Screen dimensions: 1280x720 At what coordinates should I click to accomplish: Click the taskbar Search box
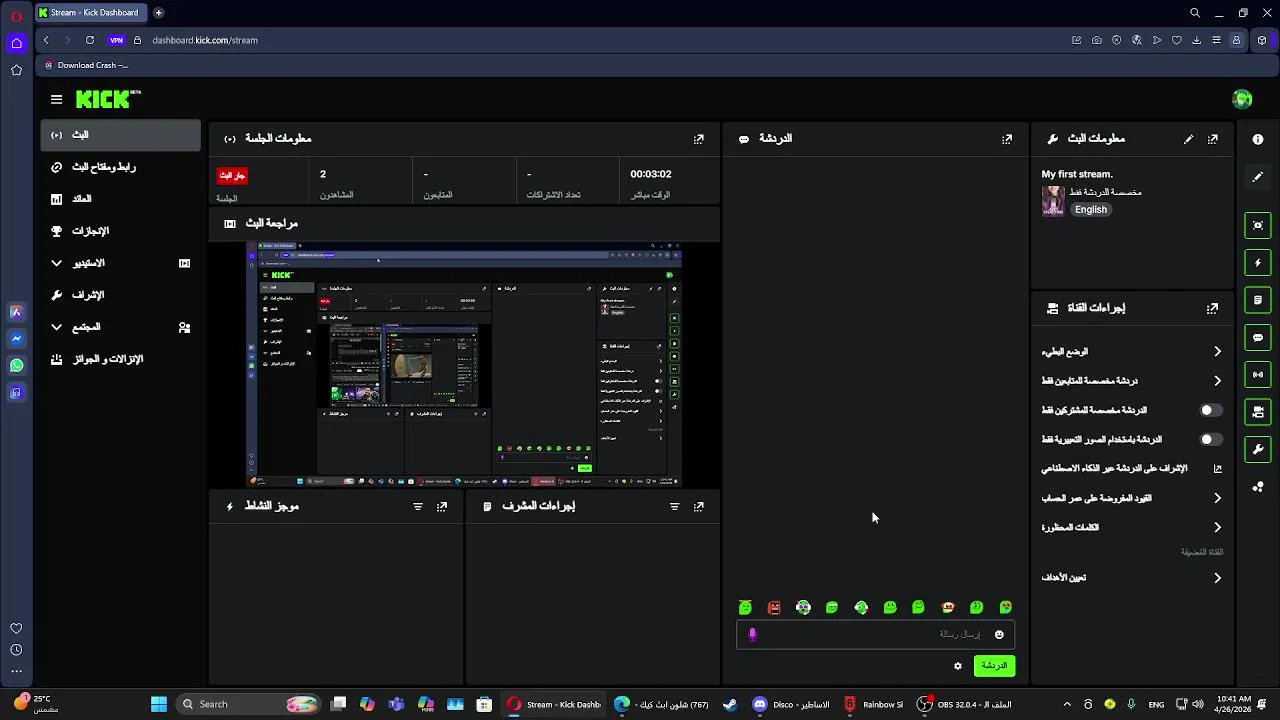click(250, 704)
